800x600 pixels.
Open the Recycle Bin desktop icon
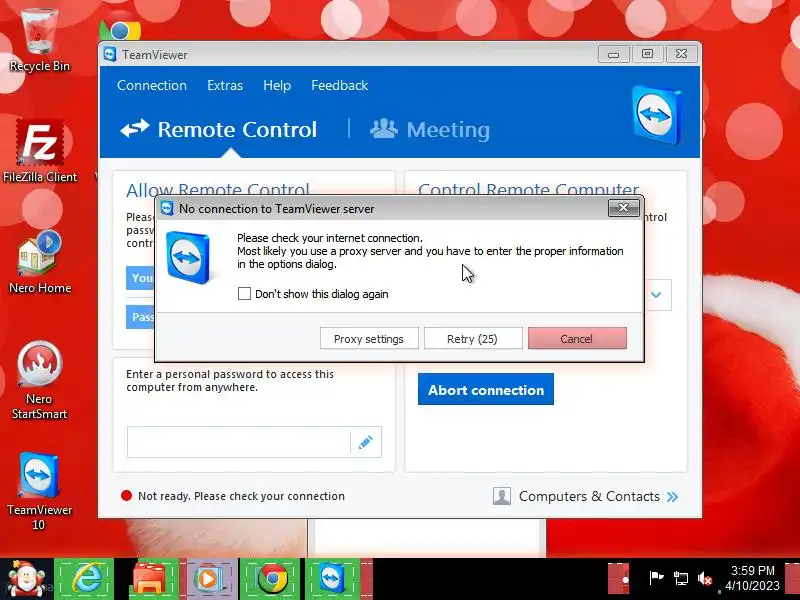click(39, 41)
